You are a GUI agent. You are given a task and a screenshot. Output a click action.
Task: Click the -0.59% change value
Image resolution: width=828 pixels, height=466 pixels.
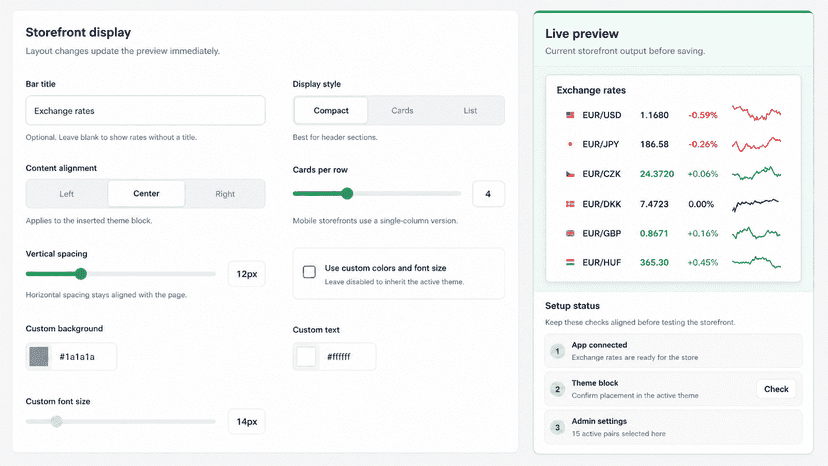tap(702, 115)
